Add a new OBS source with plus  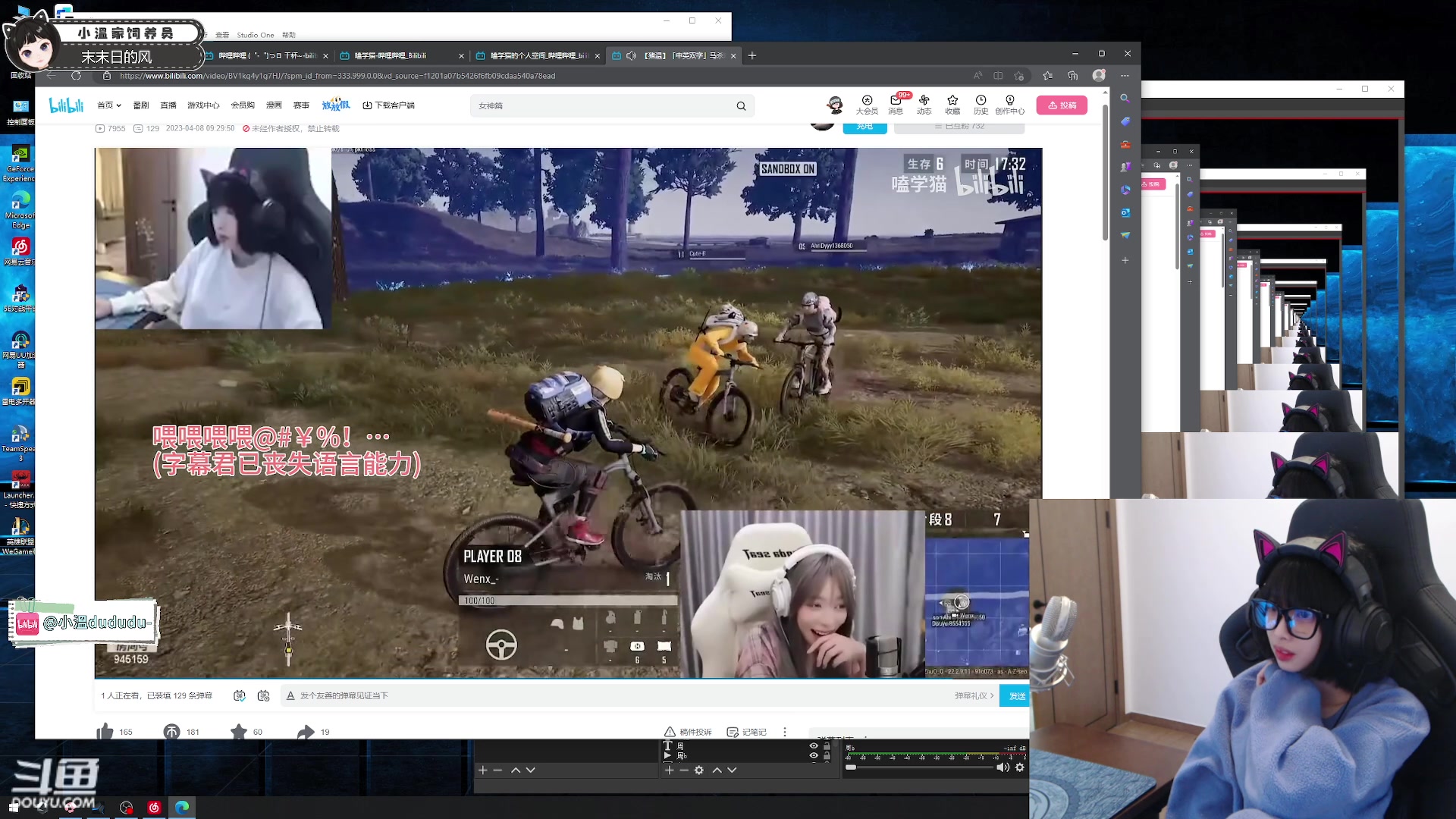pos(670,770)
